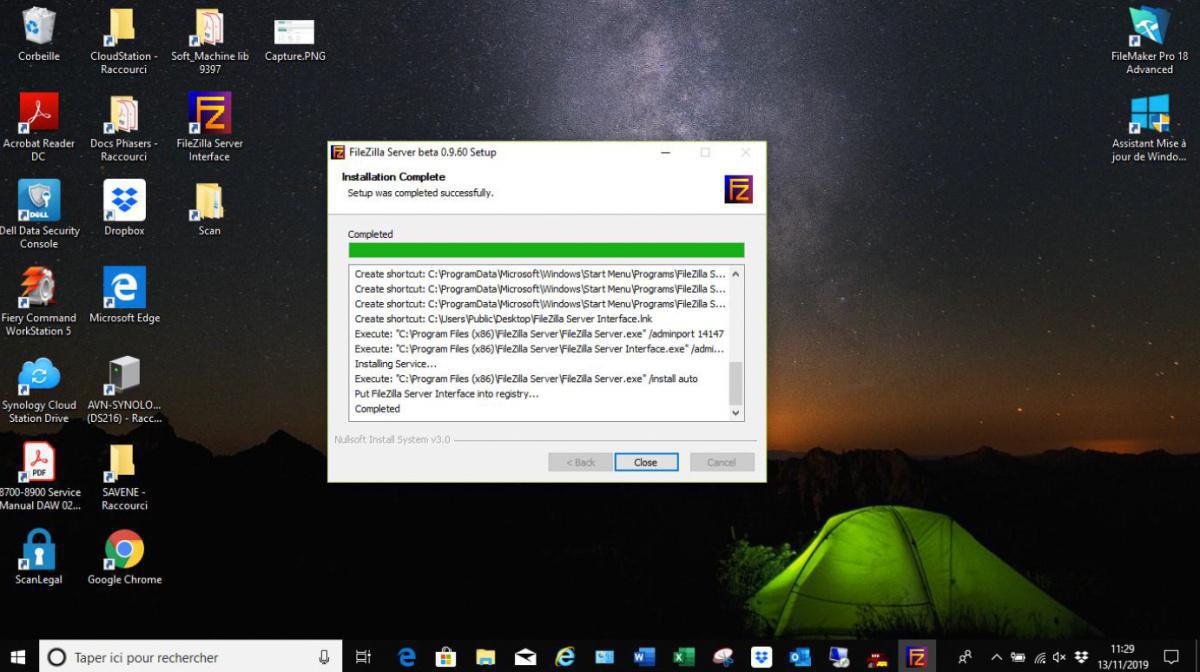
Task: Click the Dropbox system tray icon
Action: pos(1081,657)
